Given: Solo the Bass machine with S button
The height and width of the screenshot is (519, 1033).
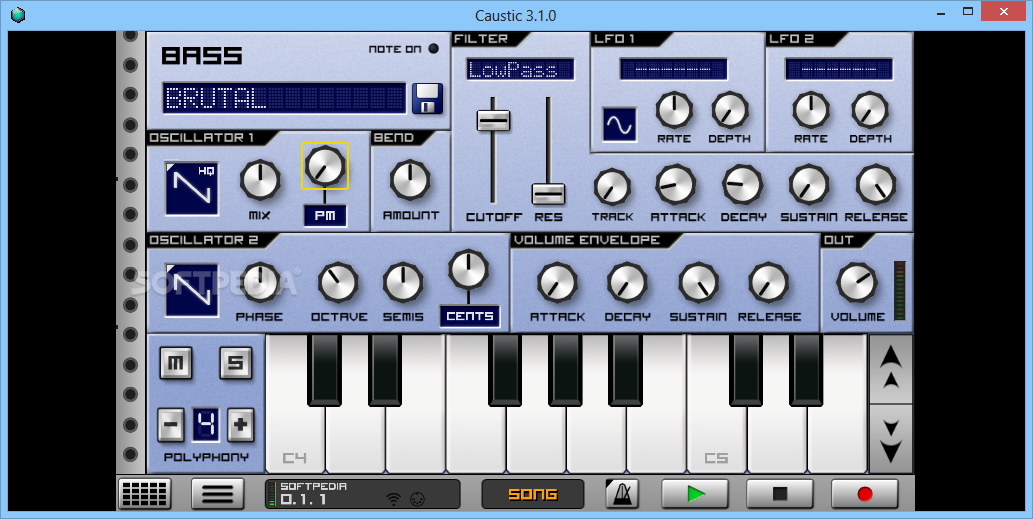Looking at the screenshot, I should (x=235, y=363).
